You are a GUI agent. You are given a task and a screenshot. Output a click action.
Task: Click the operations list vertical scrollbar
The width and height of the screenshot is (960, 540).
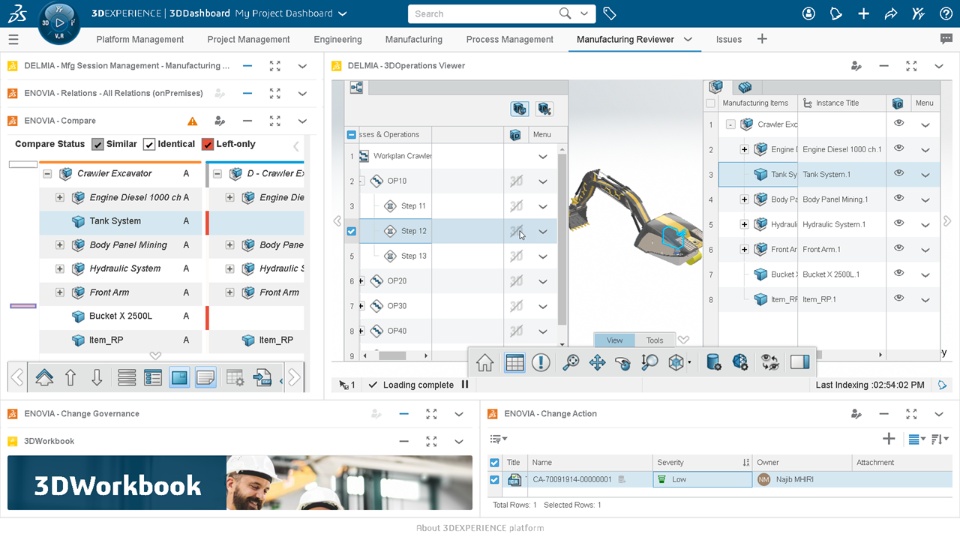click(561, 239)
